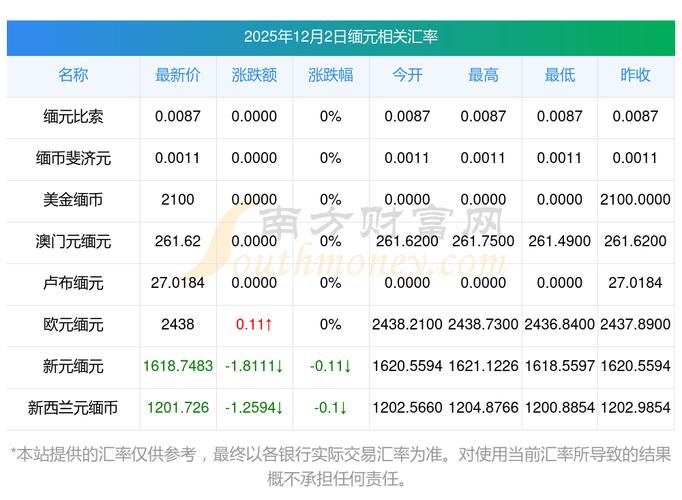Click the green down arrow after -1.8111
Screen dimensions: 682x500
(279, 367)
